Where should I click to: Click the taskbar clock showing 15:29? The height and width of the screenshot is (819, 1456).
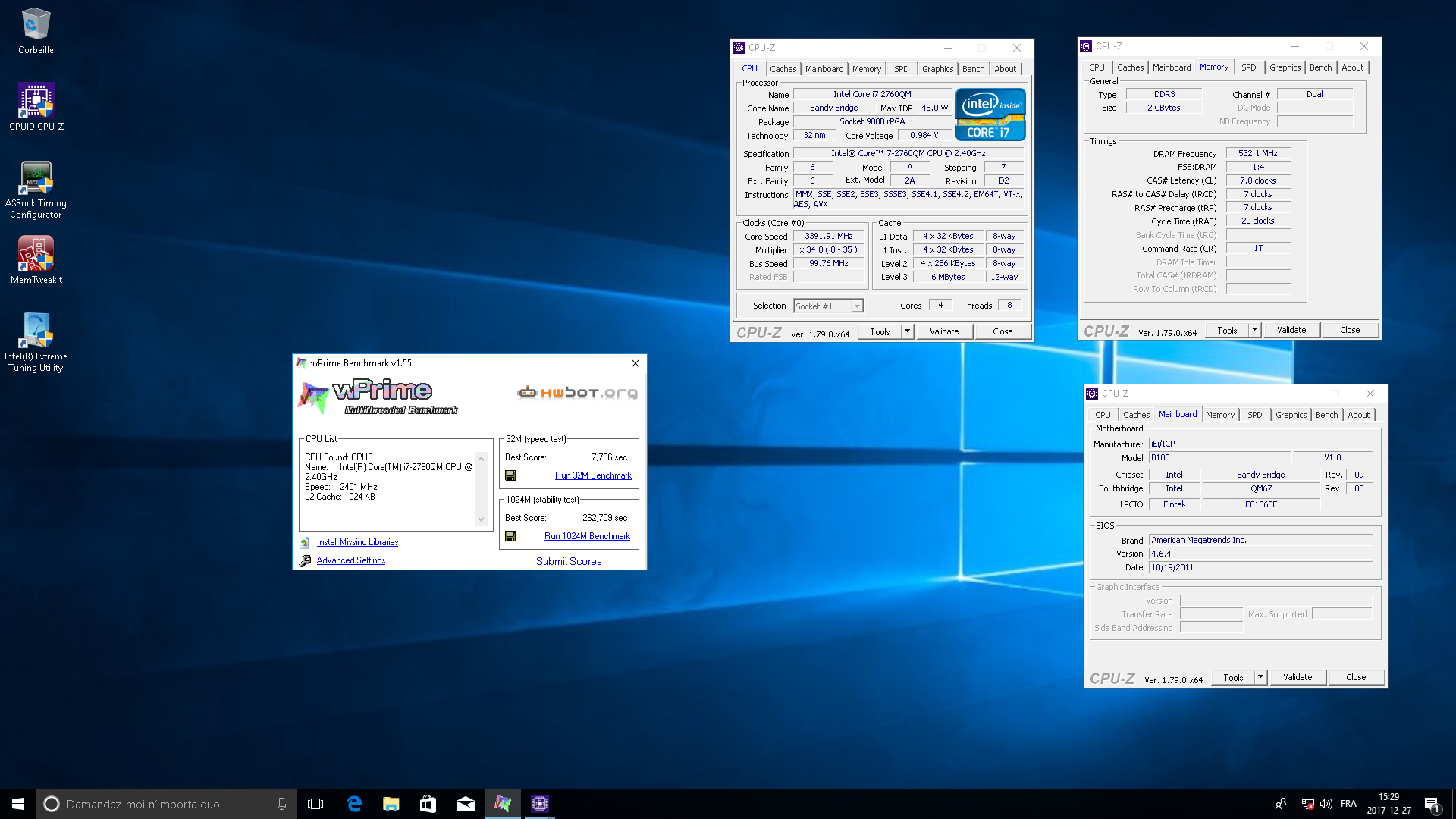1389,804
